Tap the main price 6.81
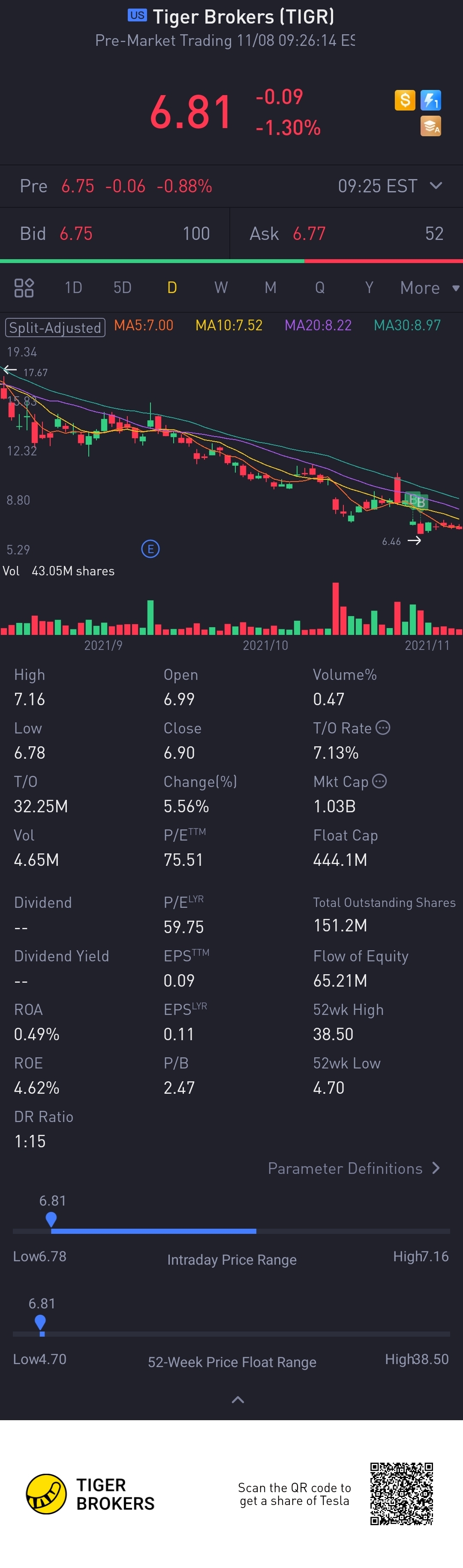Image resolution: width=463 pixels, height=1568 pixels. pyautogui.click(x=191, y=113)
